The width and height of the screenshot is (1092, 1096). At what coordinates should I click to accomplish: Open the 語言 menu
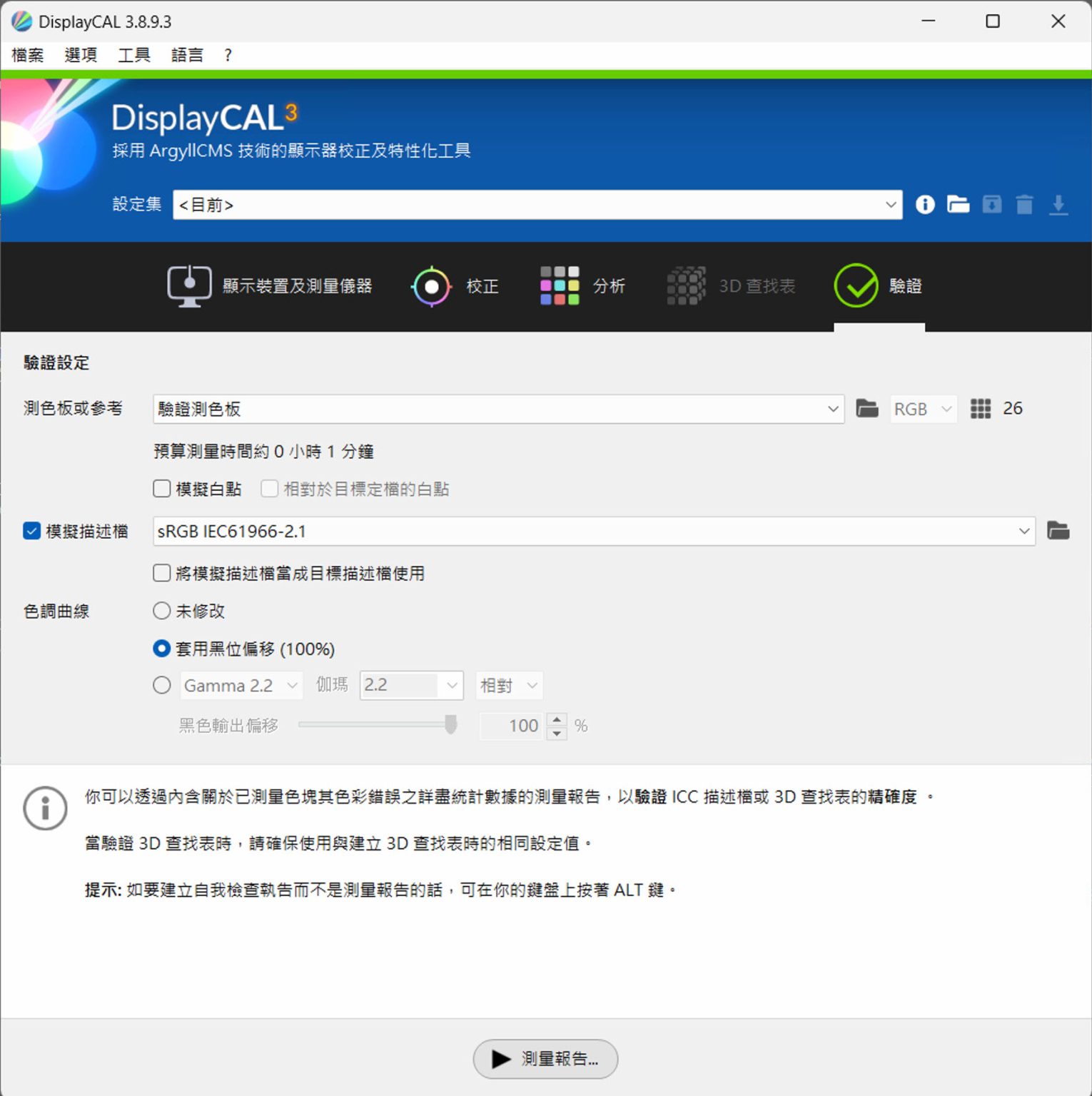click(187, 55)
